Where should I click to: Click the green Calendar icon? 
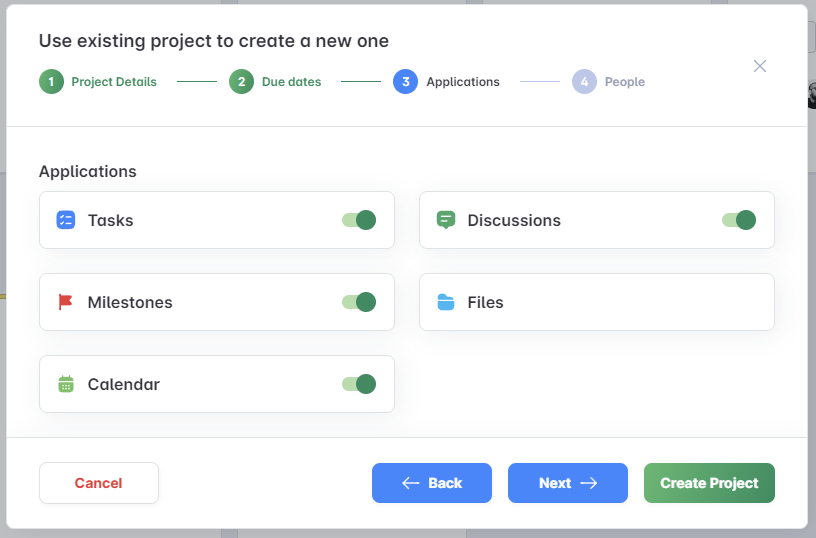tap(66, 384)
